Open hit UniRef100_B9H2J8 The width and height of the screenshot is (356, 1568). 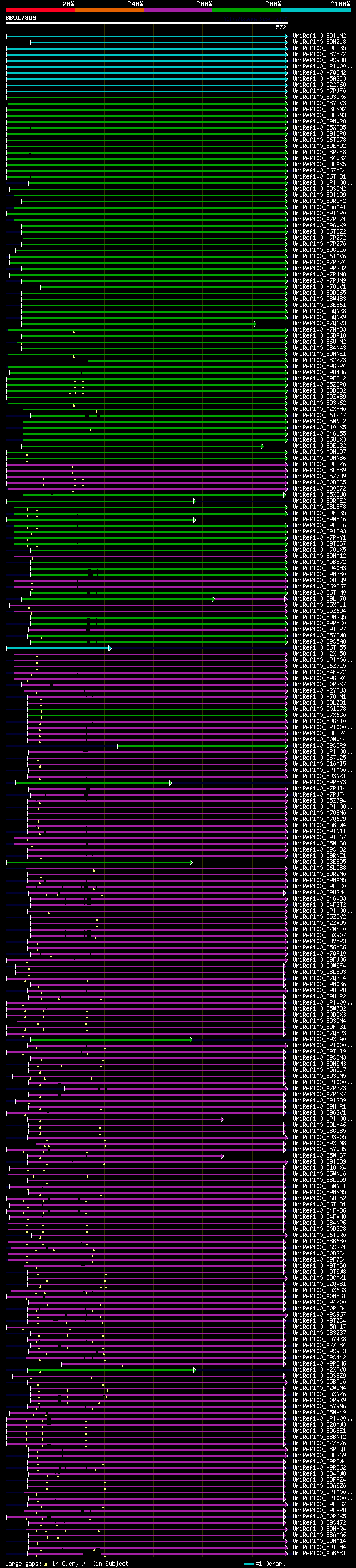click(x=319, y=42)
